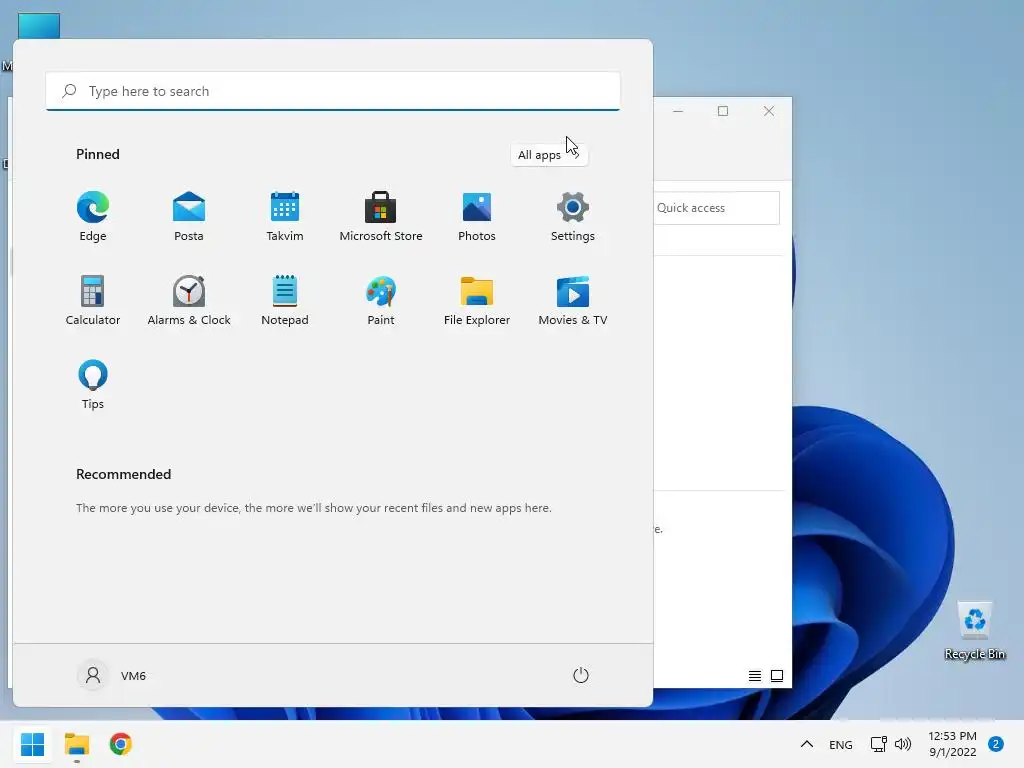This screenshot has height=768, width=1024.
Task: Click the Recommended section heading
Action: [x=123, y=474]
